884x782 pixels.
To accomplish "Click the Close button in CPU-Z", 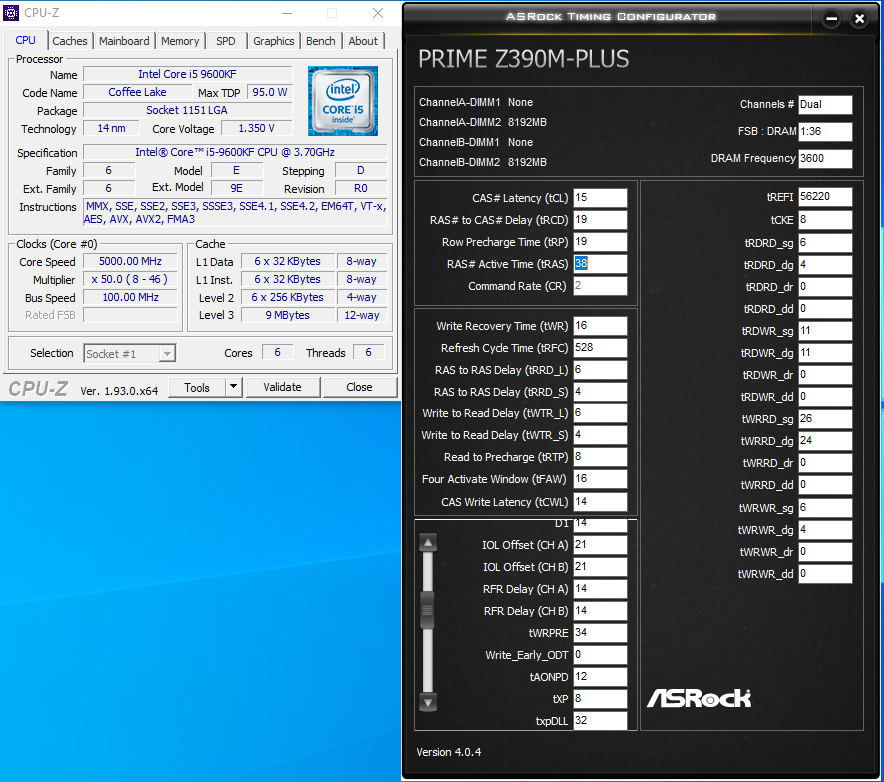I will [359, 387].
